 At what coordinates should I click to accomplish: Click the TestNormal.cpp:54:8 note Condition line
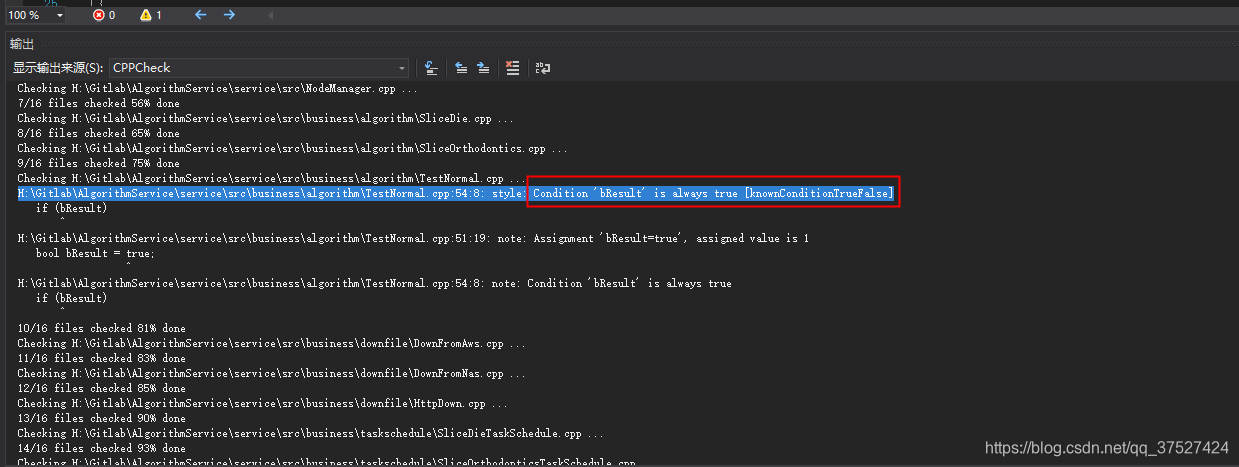click(x=374, y=283)
